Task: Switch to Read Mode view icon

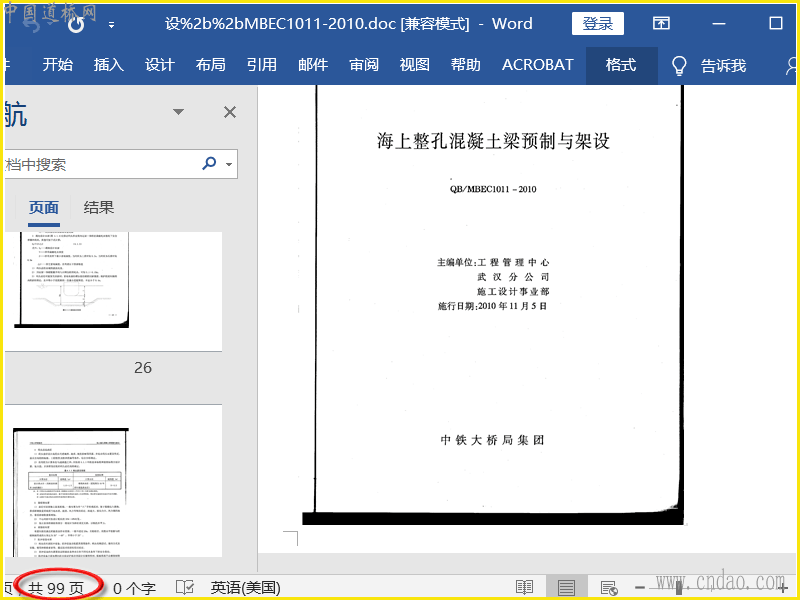Action: click(524, 588)
